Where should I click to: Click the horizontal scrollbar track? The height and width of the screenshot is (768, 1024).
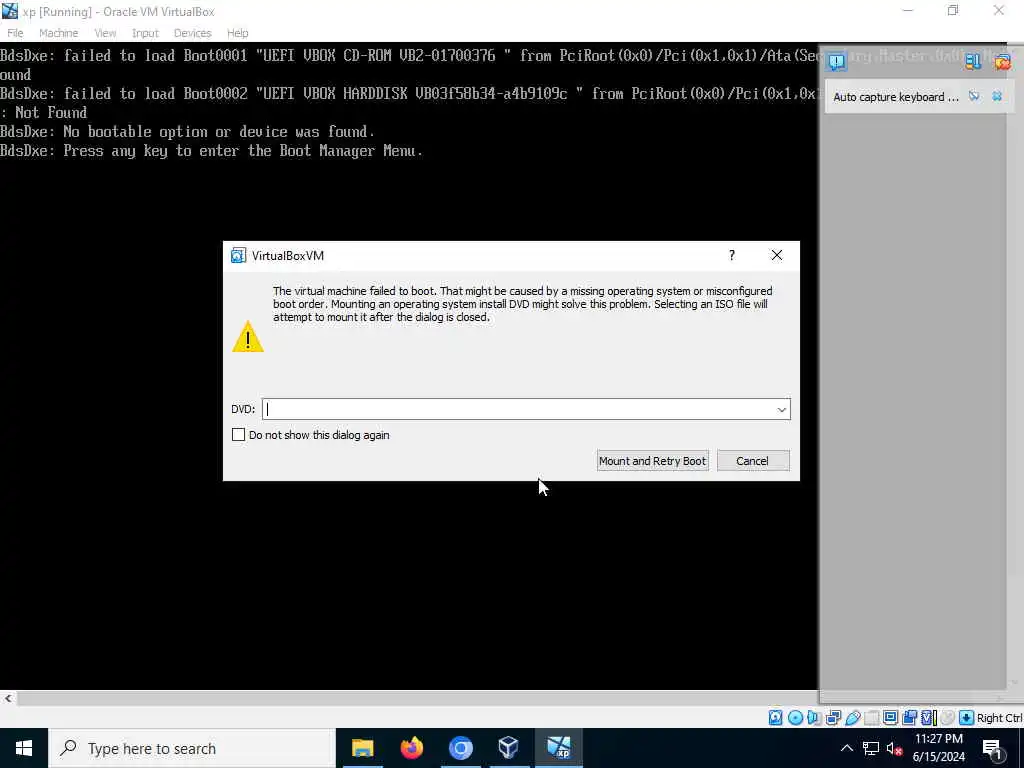[x=418, y=698]
